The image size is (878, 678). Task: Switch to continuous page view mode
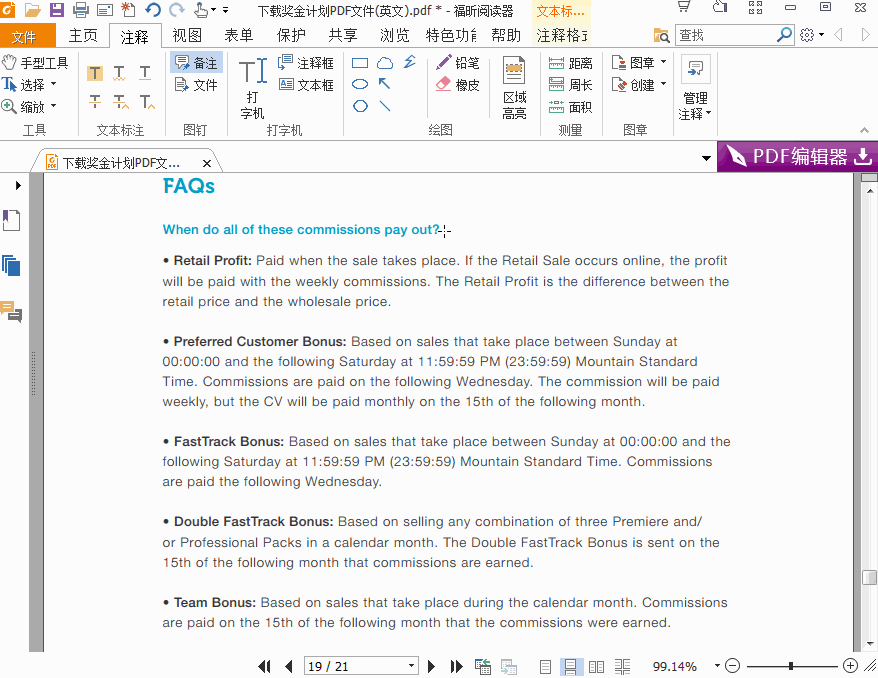pos(570,666)
